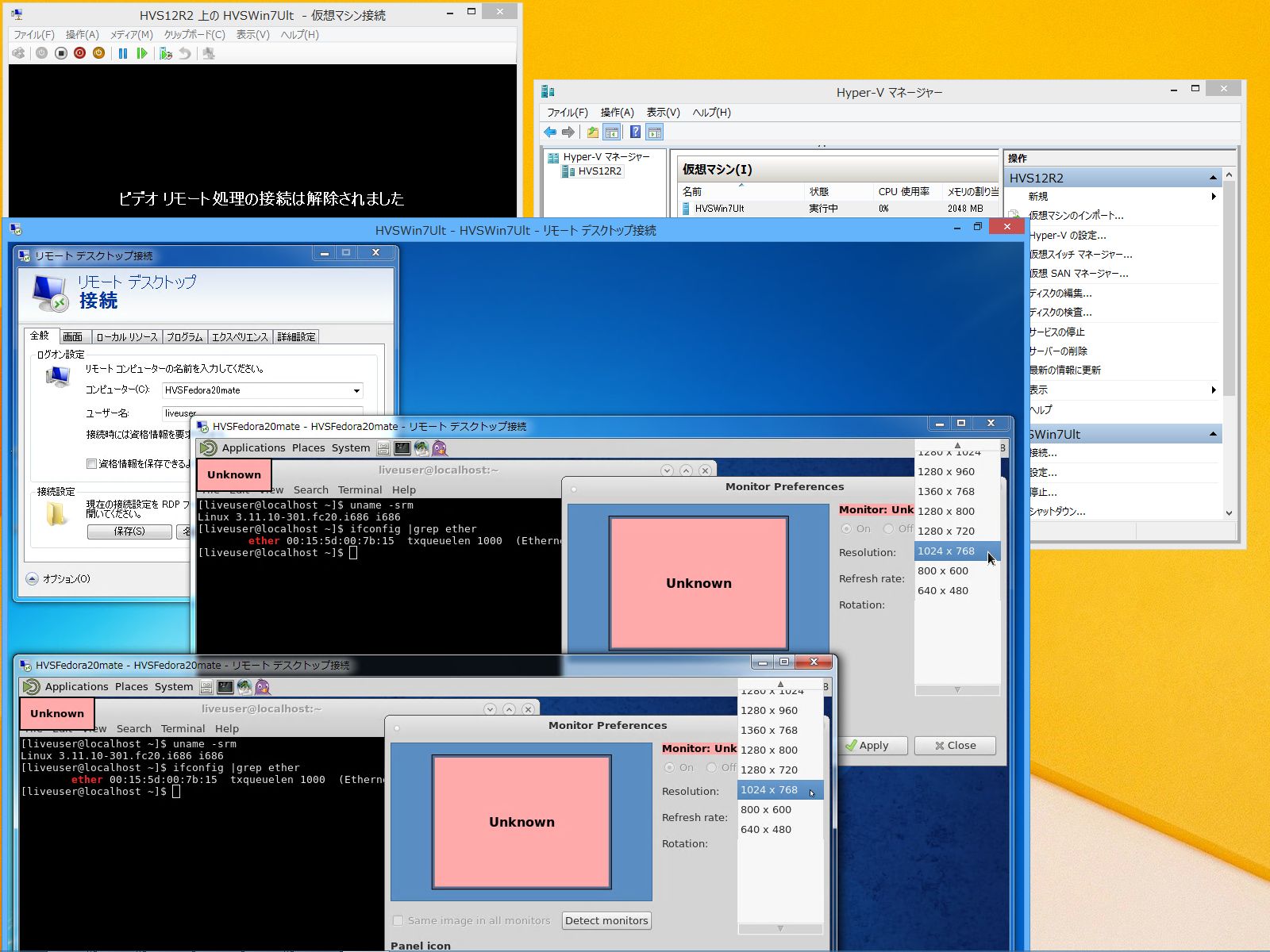
Task: Select Off radio in rear Monitor Preferences
Action: 889,529
